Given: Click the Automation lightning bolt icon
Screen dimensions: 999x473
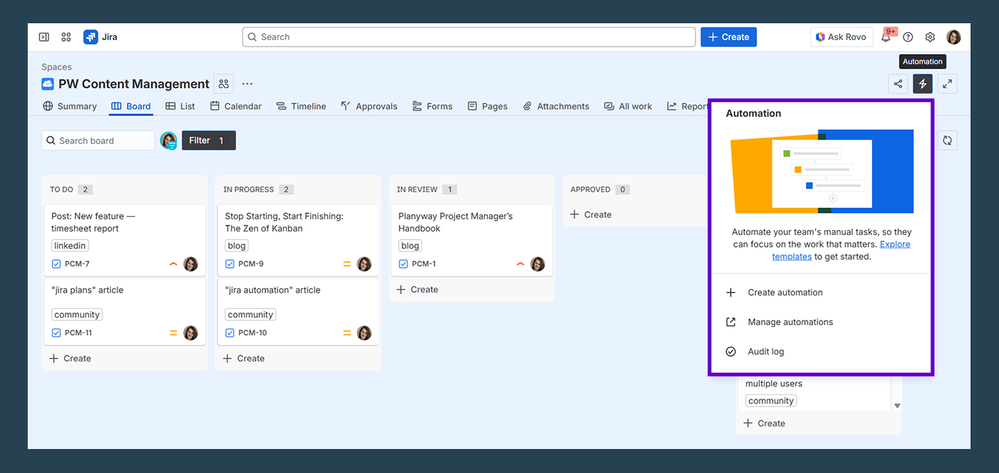Looking at the screenshot, I should 923,84.
